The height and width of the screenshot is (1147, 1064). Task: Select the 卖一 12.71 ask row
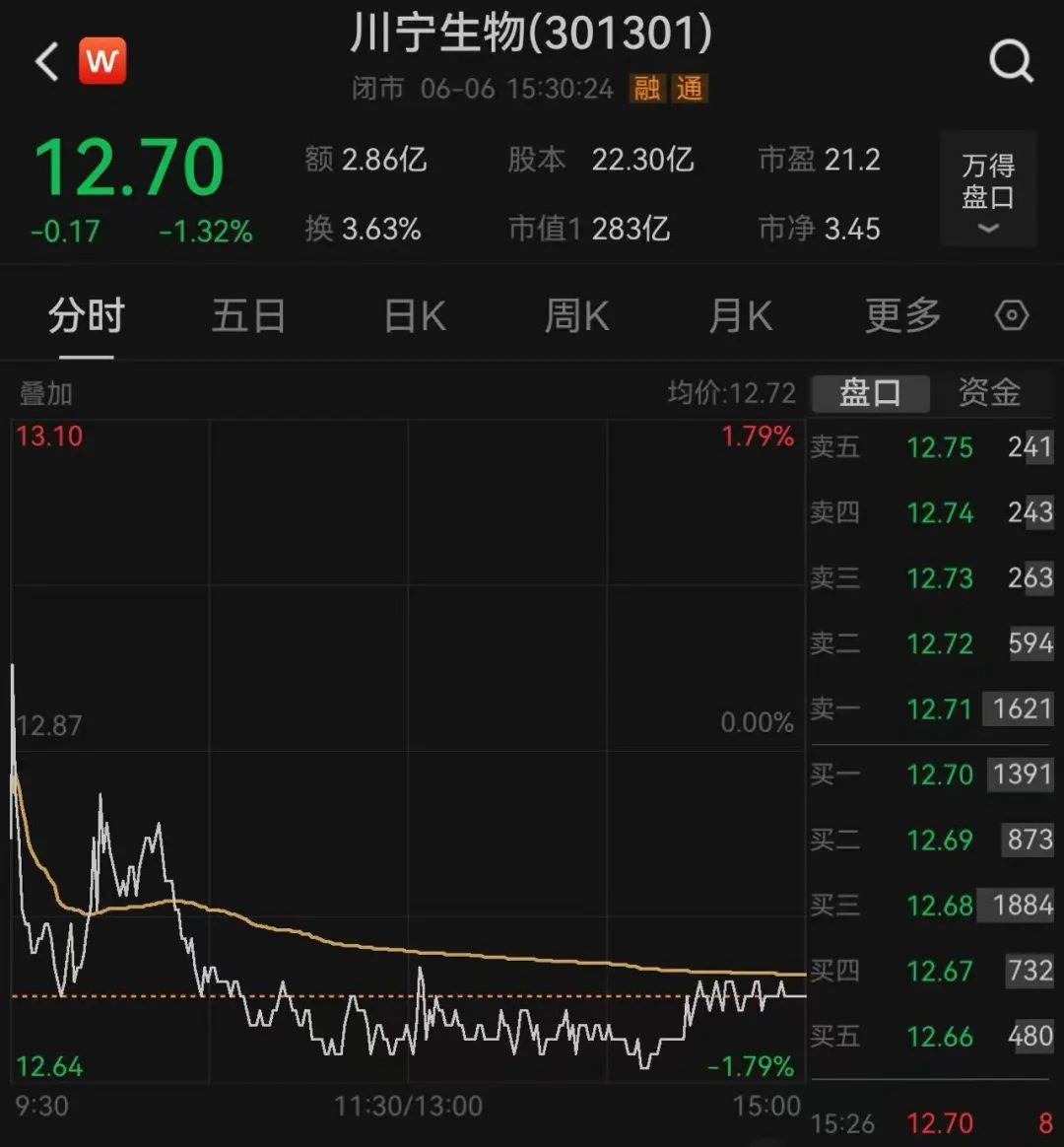click(x=932, y=708)
